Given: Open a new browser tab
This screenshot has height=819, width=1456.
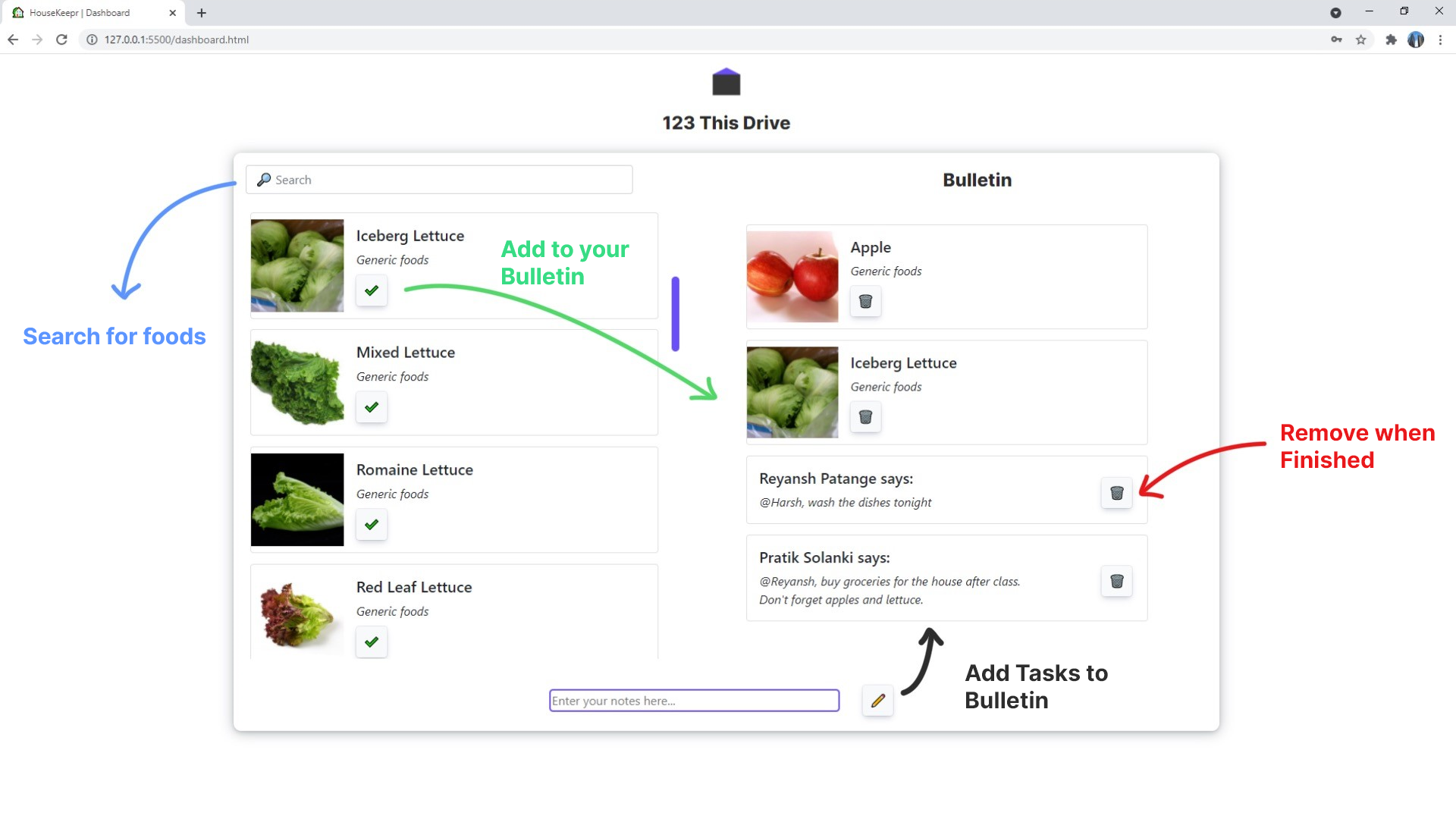Looking at the screenshot, I should (x=201, y=13).
